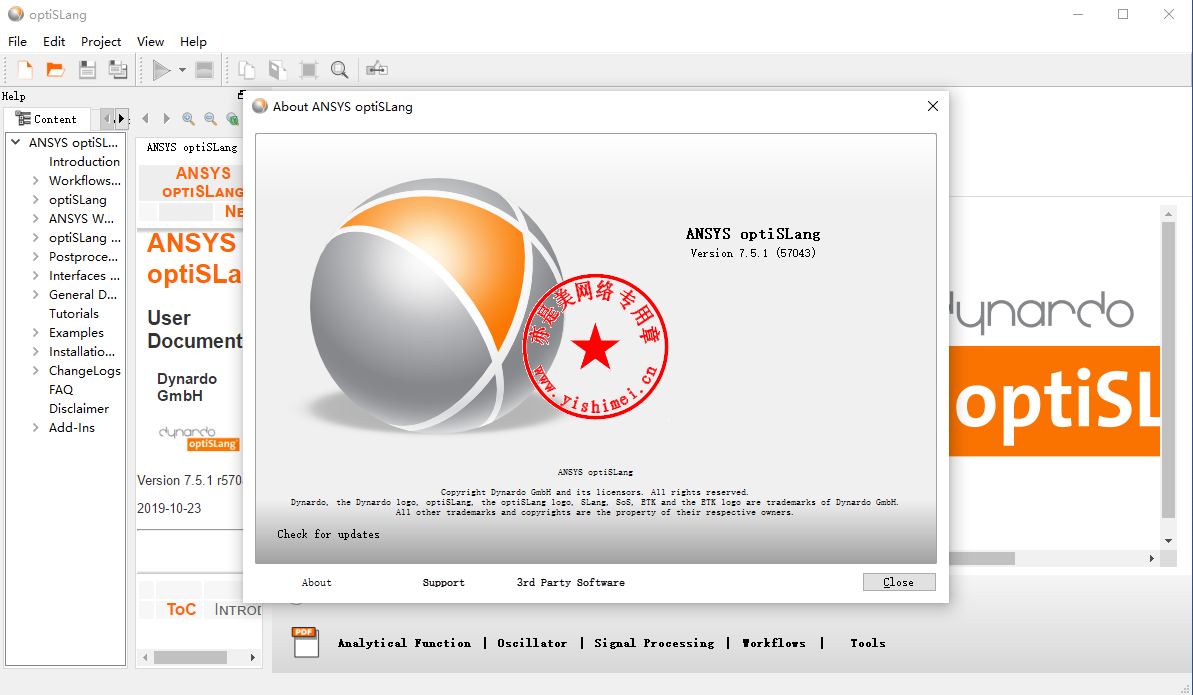This screenshot has width=1193, height=695.
Task: Select Tutorials in the help tree
Action: pyautogui.click(x=74, y=314)
